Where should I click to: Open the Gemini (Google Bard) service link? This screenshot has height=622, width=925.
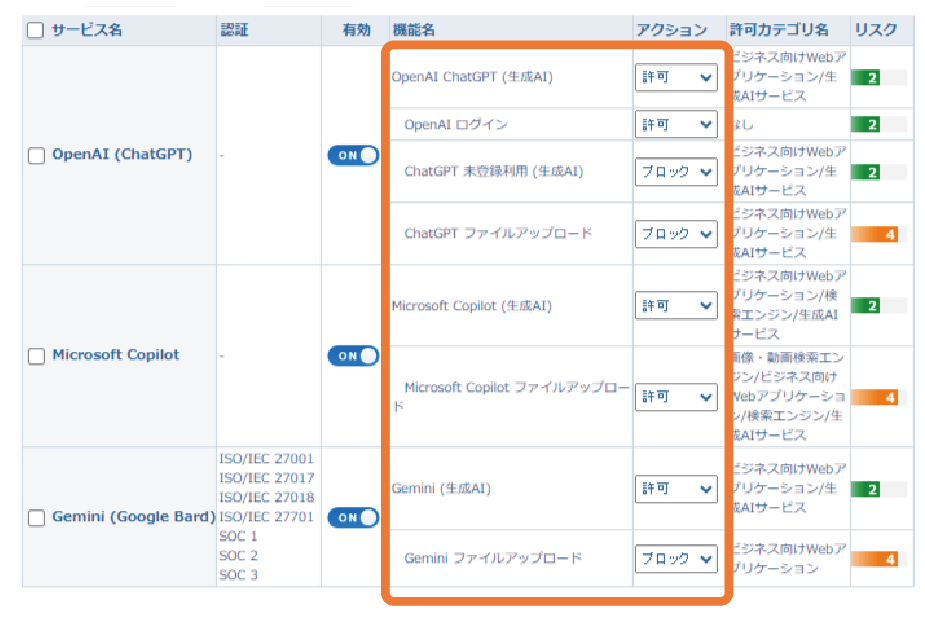[133, 516]
